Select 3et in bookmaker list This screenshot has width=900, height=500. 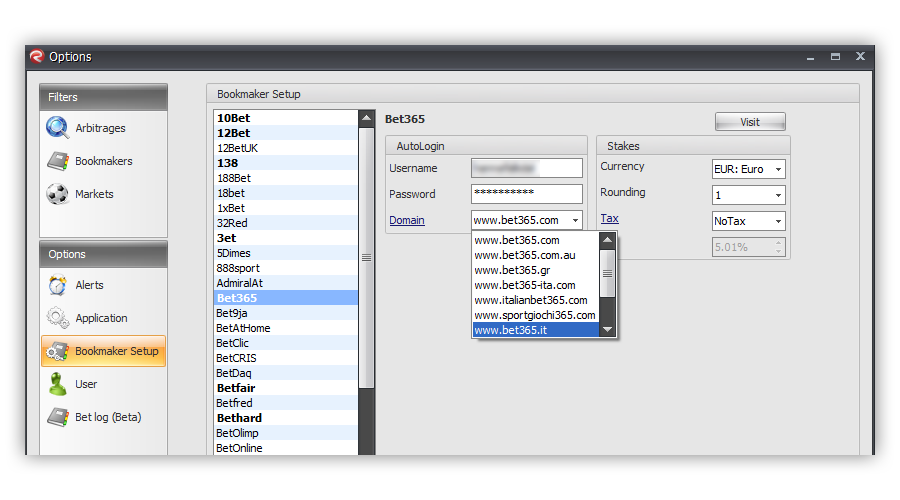tap(286, 238)
